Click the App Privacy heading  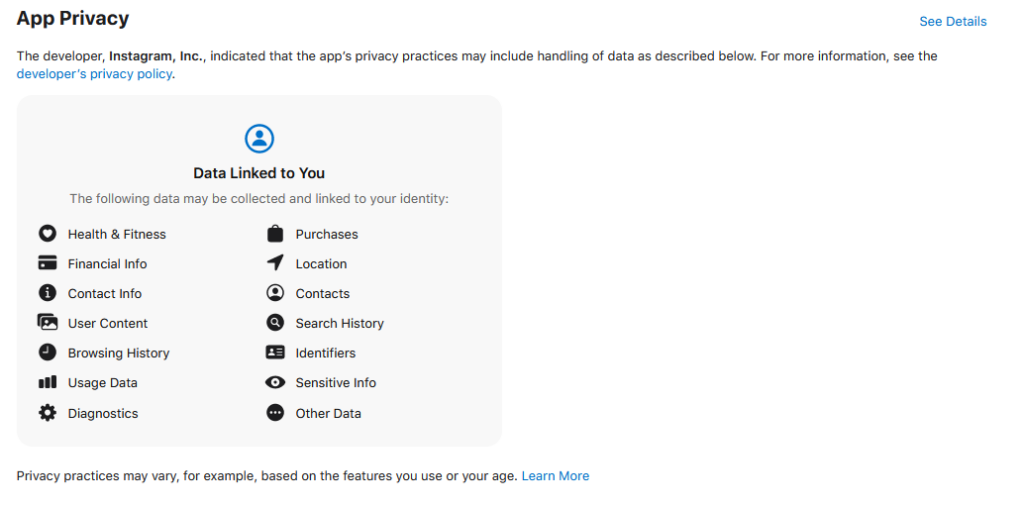click(x=73, y=18)
